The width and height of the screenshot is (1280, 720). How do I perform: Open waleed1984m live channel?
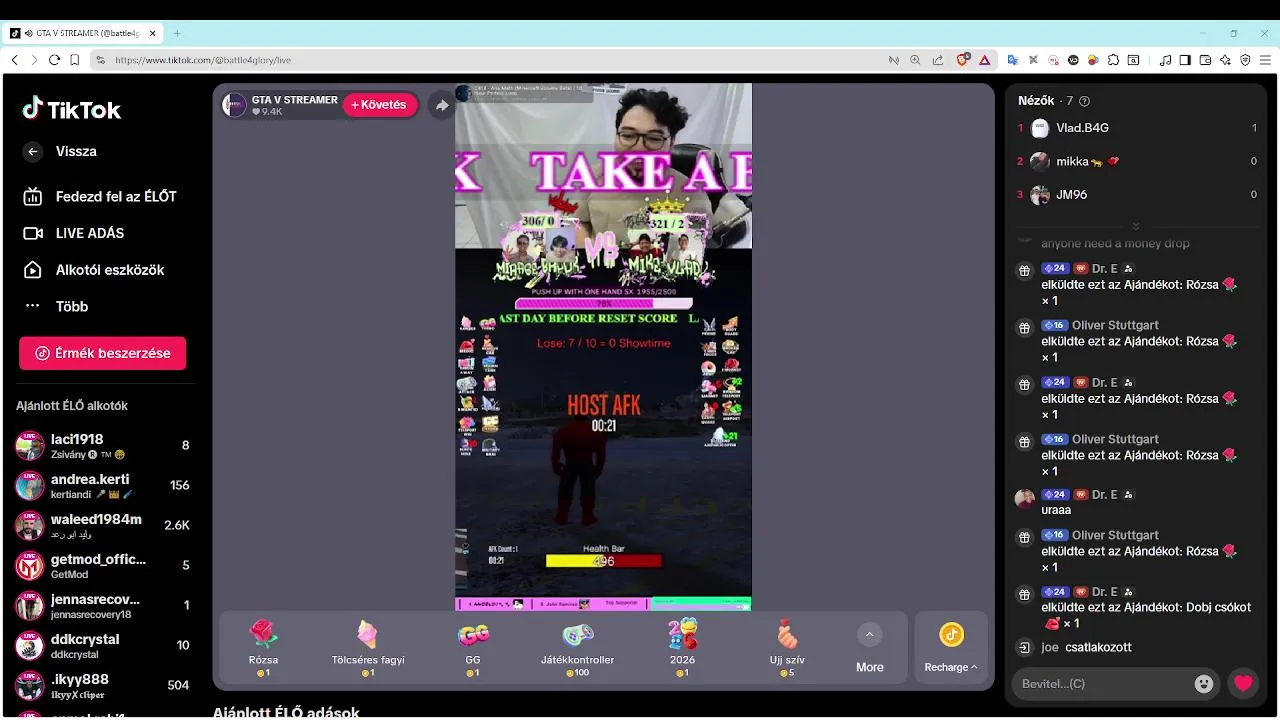tap(102, 525)
